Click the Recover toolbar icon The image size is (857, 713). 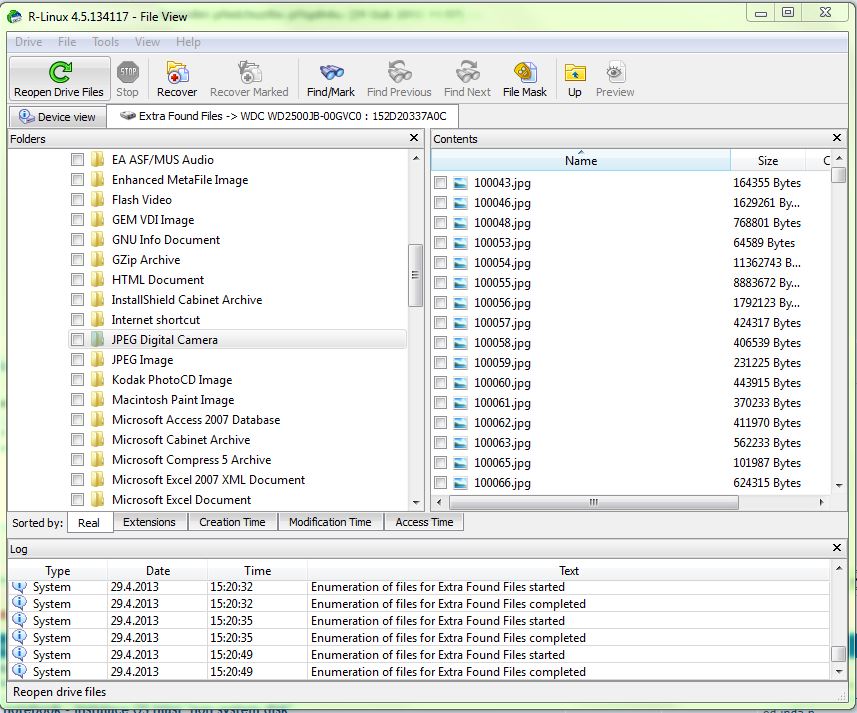click(177, 72)
